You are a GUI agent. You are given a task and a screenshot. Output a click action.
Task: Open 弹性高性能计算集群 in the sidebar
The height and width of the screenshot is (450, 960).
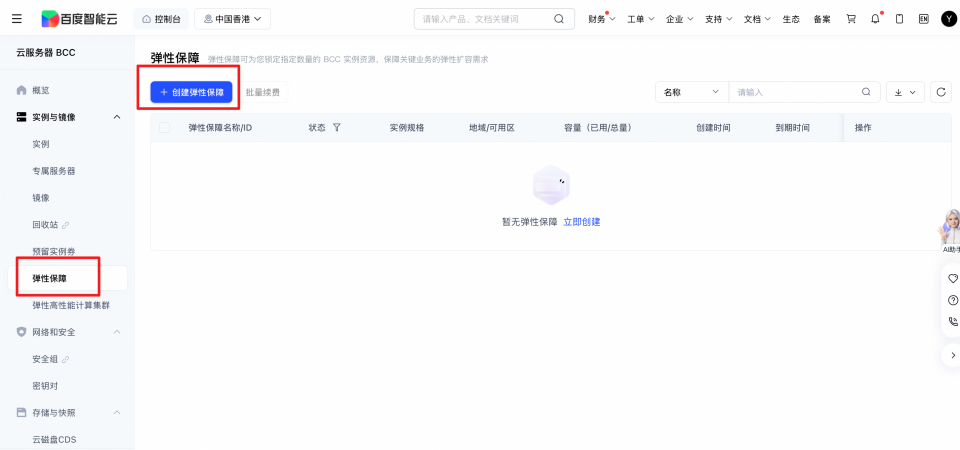pos(71,305)
